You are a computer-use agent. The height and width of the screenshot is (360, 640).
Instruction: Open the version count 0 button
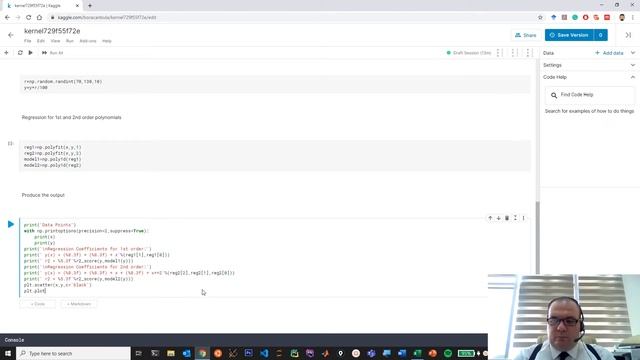pos(601,35)
